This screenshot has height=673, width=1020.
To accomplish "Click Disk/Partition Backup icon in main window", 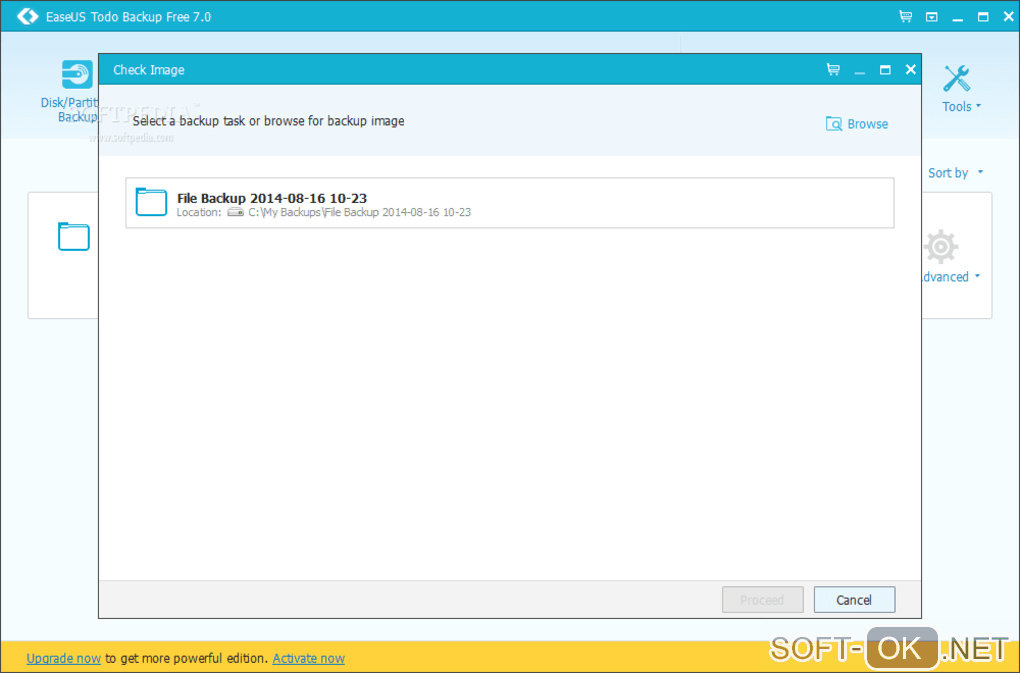I will [77, 74].
